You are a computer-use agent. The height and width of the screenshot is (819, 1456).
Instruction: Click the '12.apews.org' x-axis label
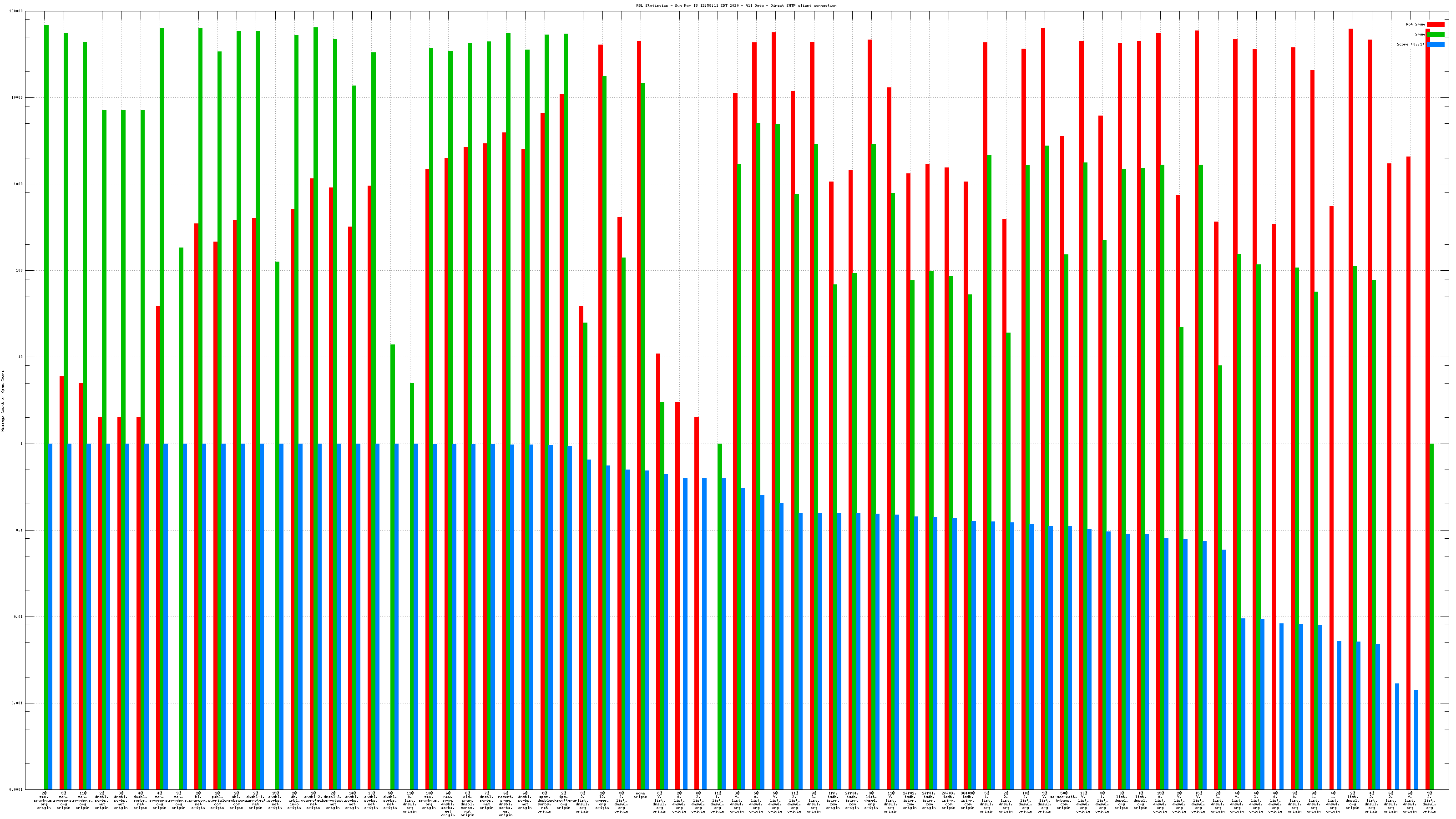(x=602, y=800)
